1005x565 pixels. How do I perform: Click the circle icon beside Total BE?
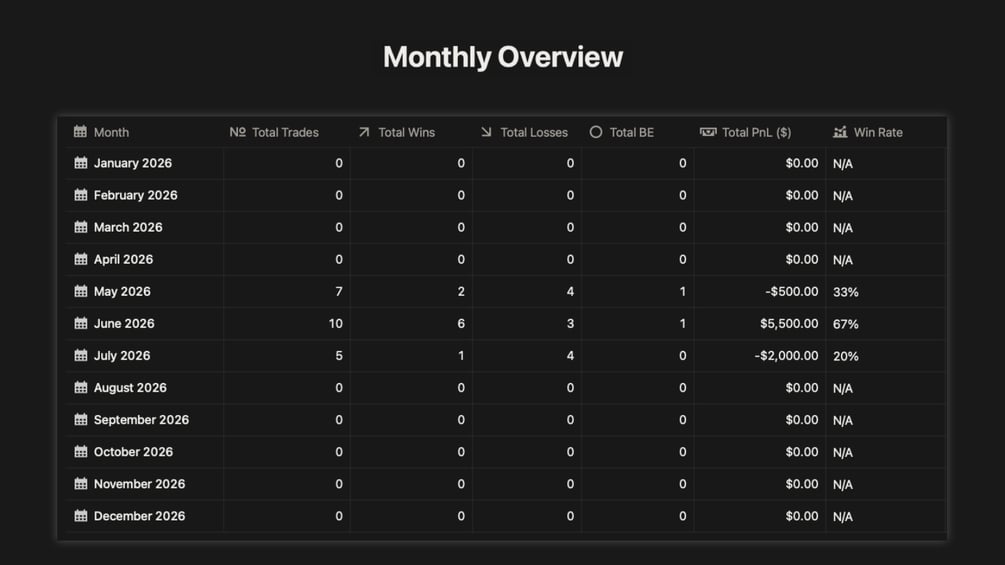(596, 132)
